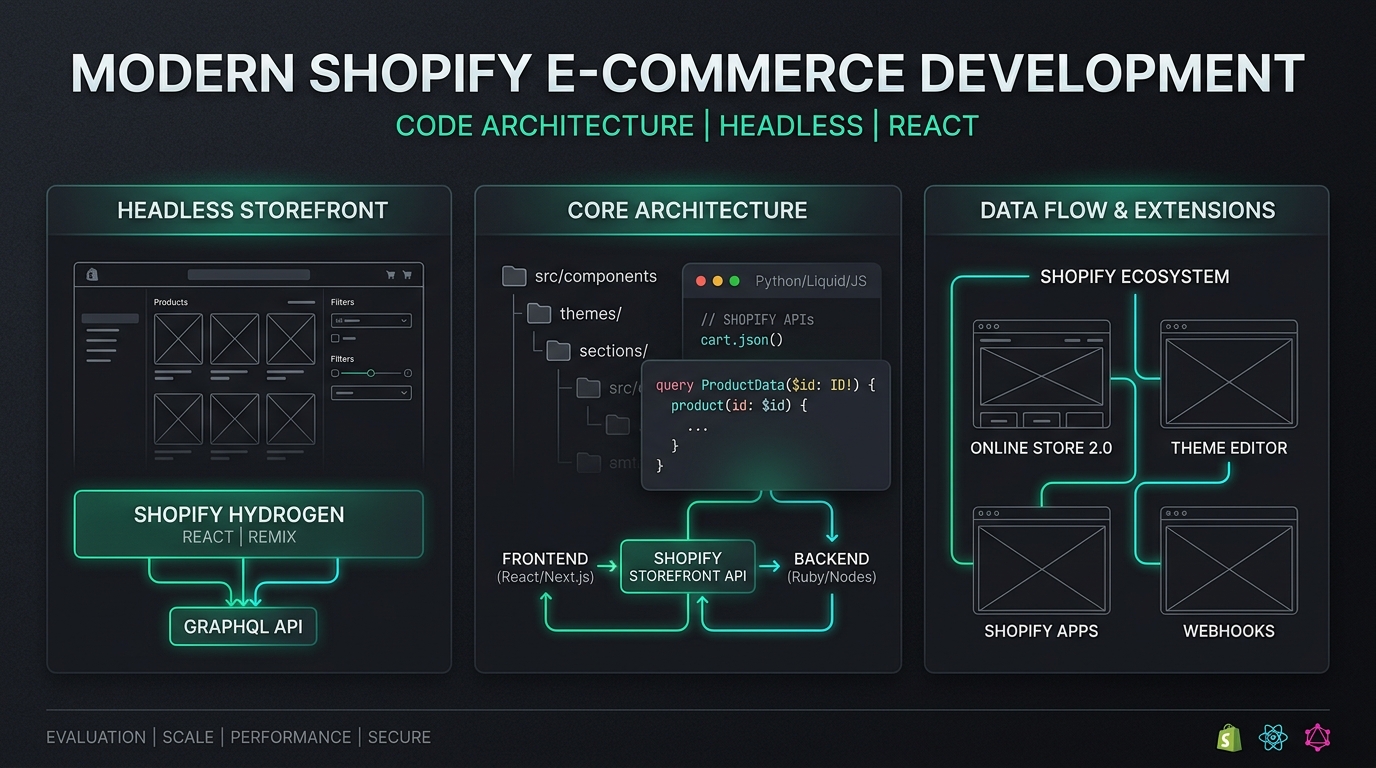The image size is (1376, 768).
Task: Click the React atom logo in the footer
Action: [1273, 738]
